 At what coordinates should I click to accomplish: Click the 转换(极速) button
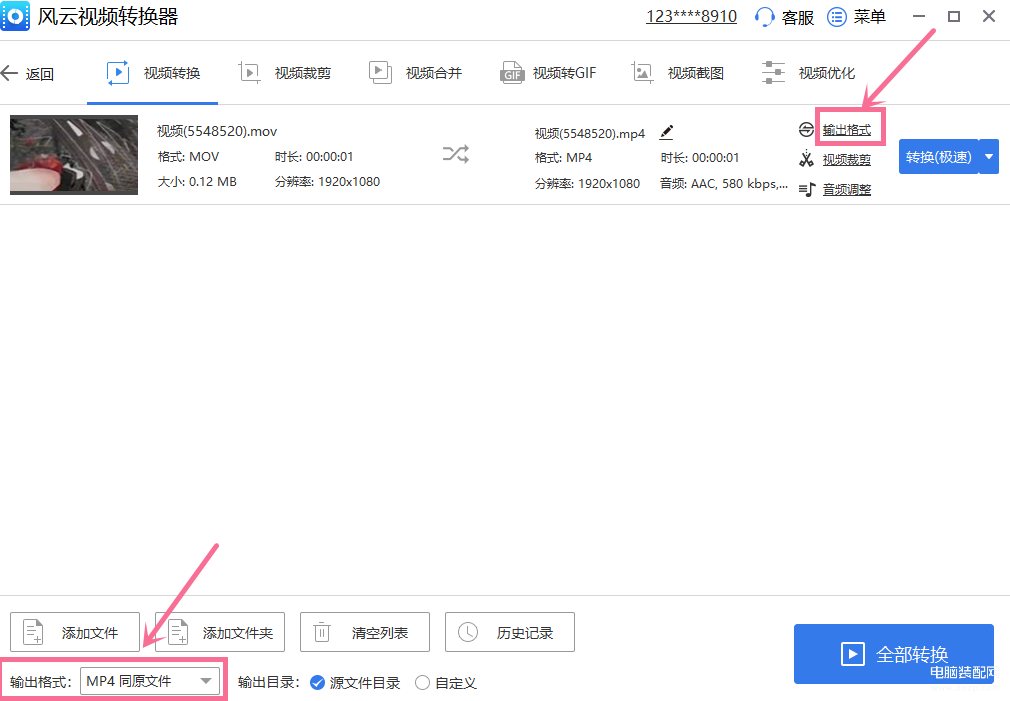click(939, 157)
